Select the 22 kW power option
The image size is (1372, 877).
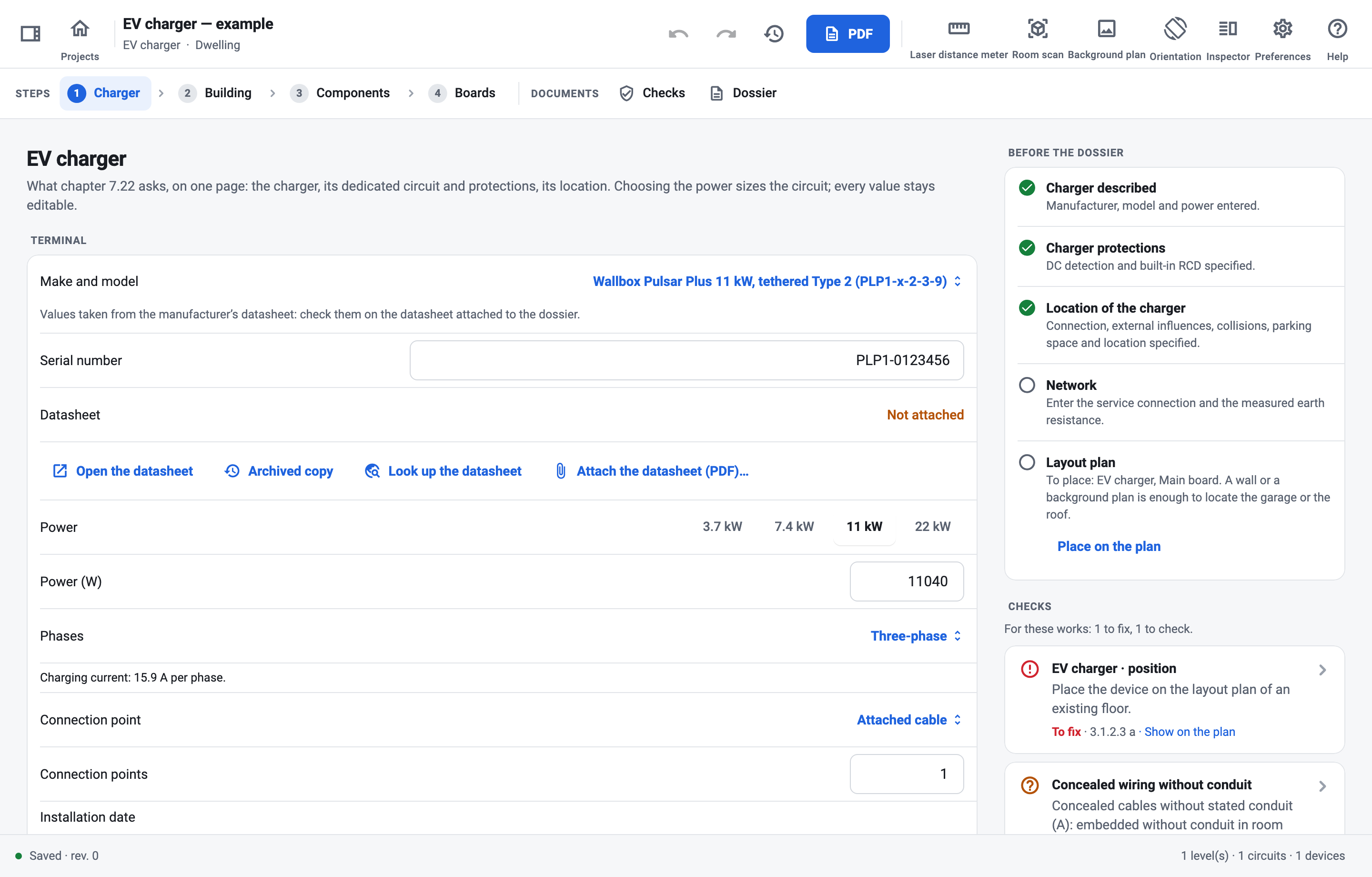click(932, 526)
